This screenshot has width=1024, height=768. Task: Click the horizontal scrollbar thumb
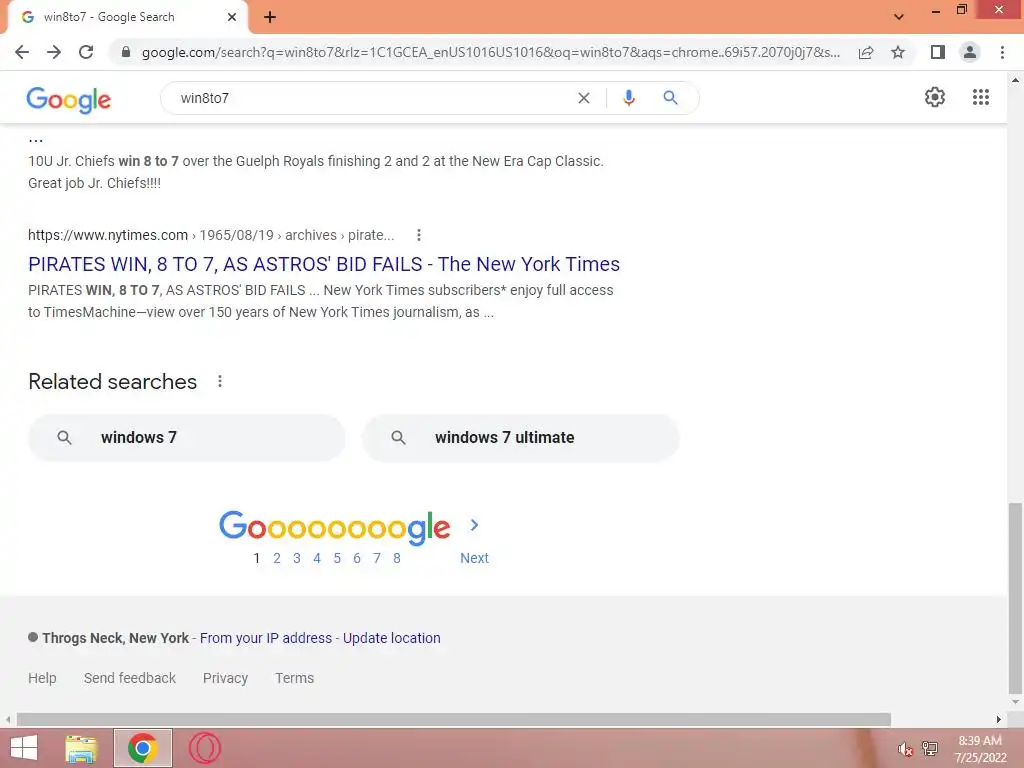point(454,719)
